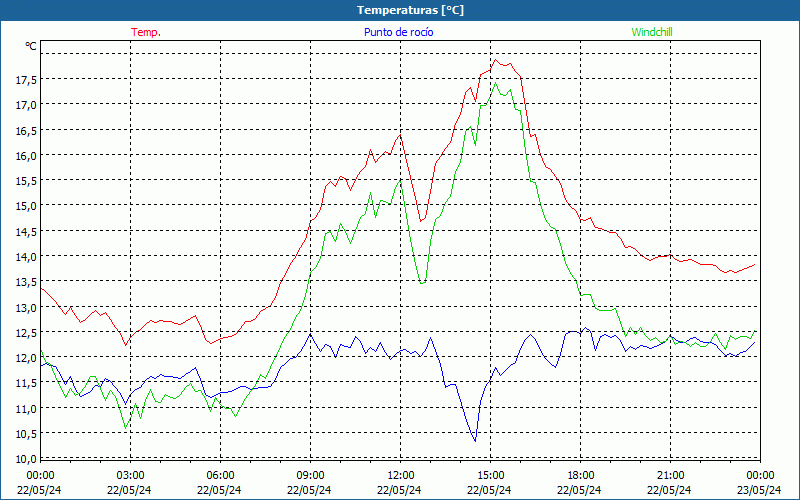This screenshot has width=800, height=500.
Task: Click the 16,0 y-axis value
Action: 26,156
